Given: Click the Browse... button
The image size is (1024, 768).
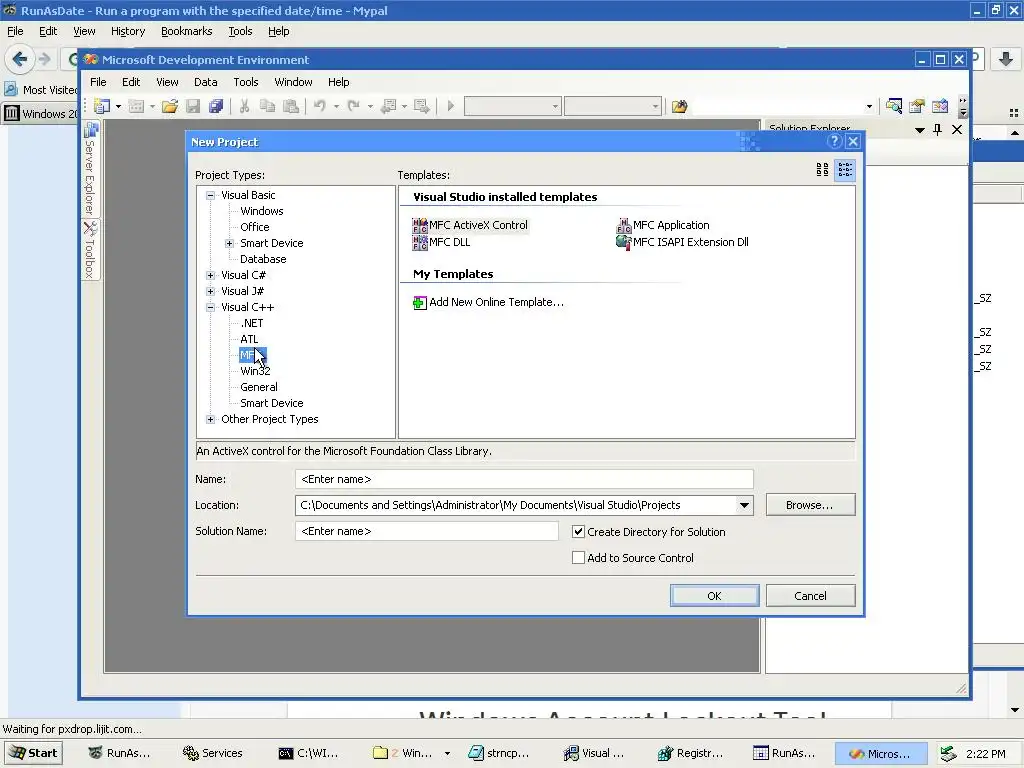Looking at the screenshot, I should 810,505.
